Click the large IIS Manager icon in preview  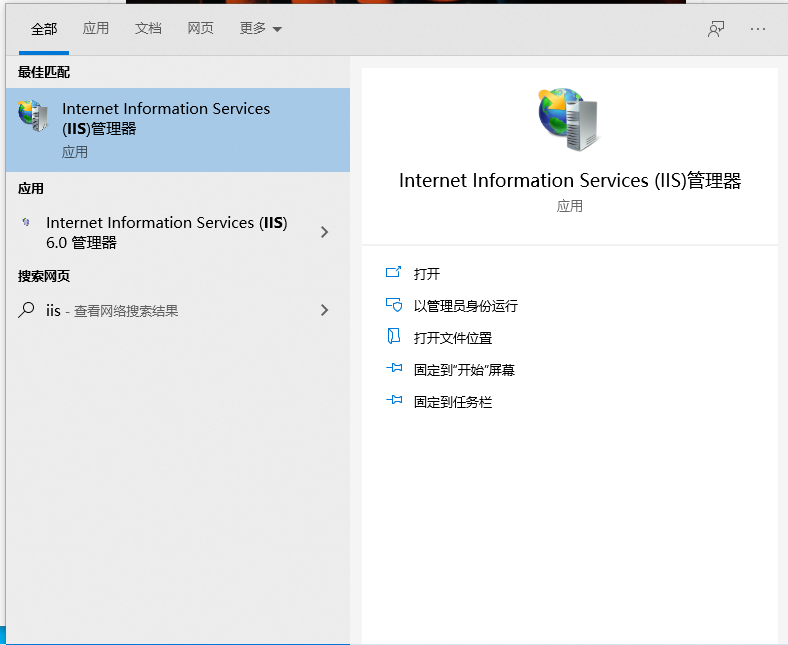[568, 119]
